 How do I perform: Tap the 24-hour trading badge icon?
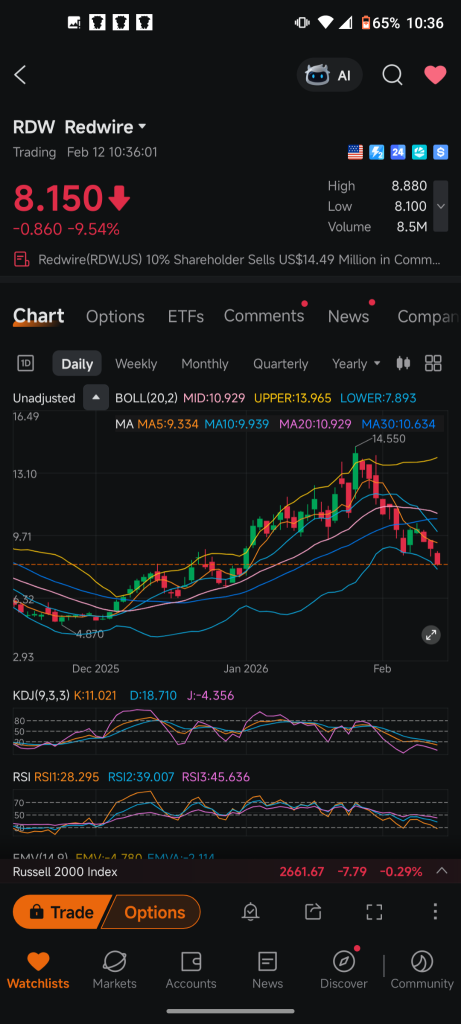[398, 153]
